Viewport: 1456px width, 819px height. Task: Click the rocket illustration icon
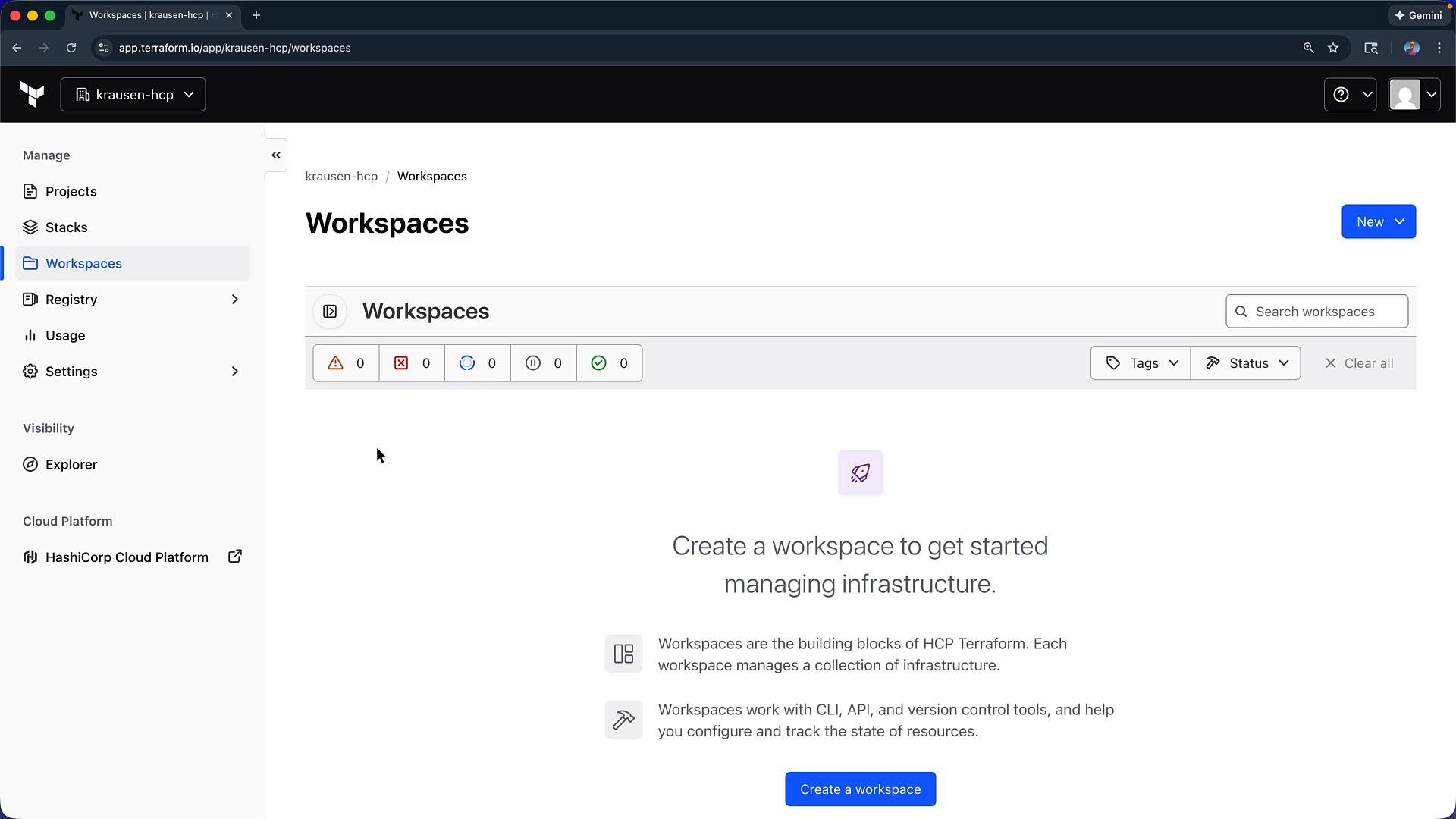coord(860,473)
